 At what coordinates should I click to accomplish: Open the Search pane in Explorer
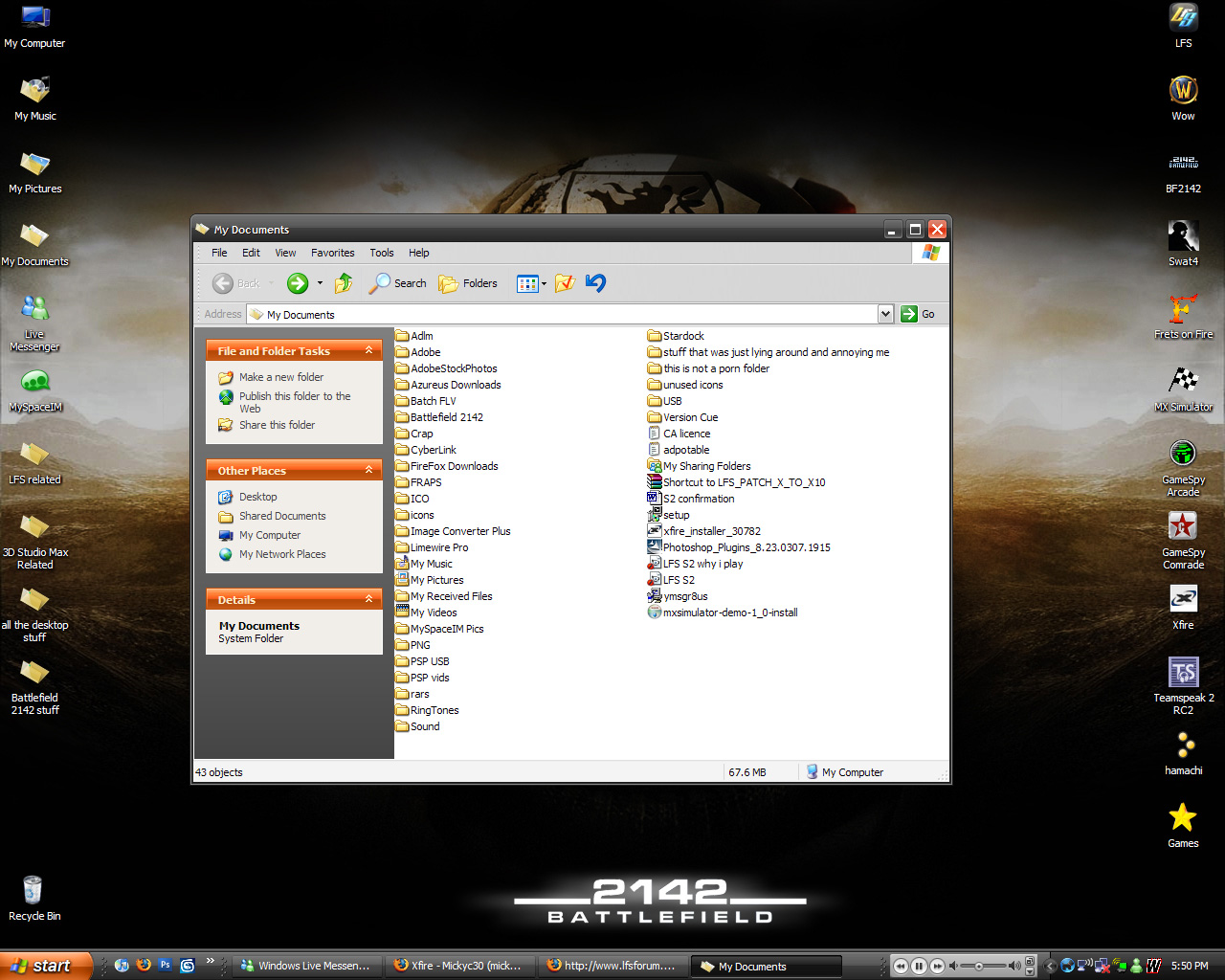(x=398, y=283)
